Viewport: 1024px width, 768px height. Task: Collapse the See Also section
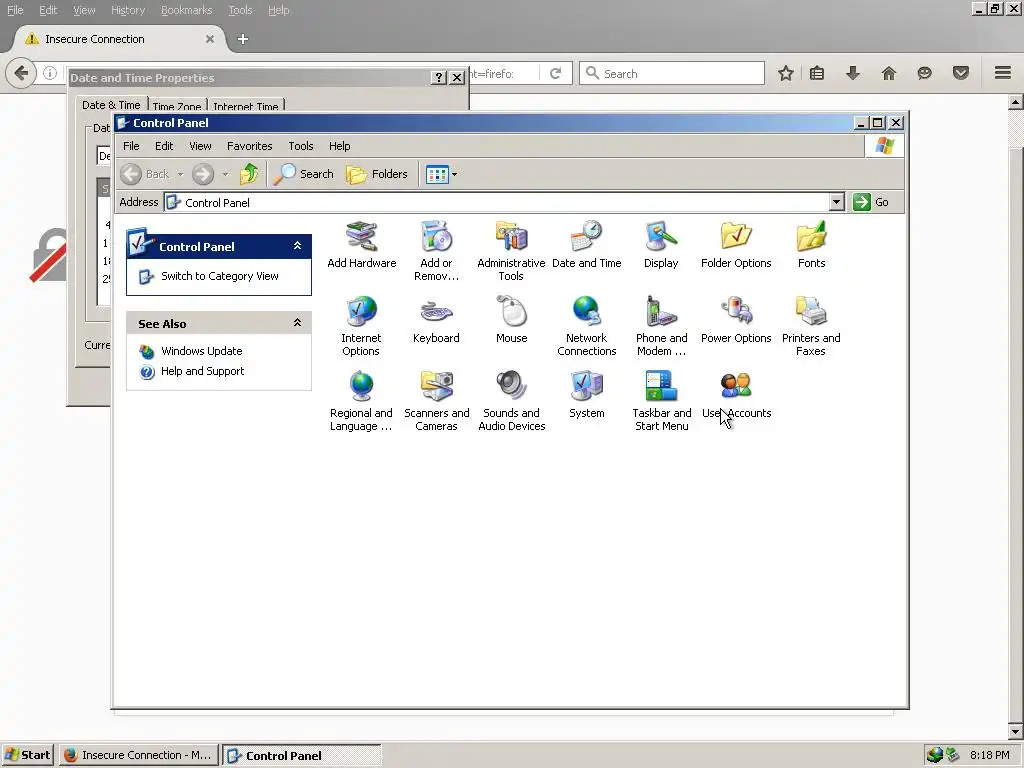tap(297, 323)
